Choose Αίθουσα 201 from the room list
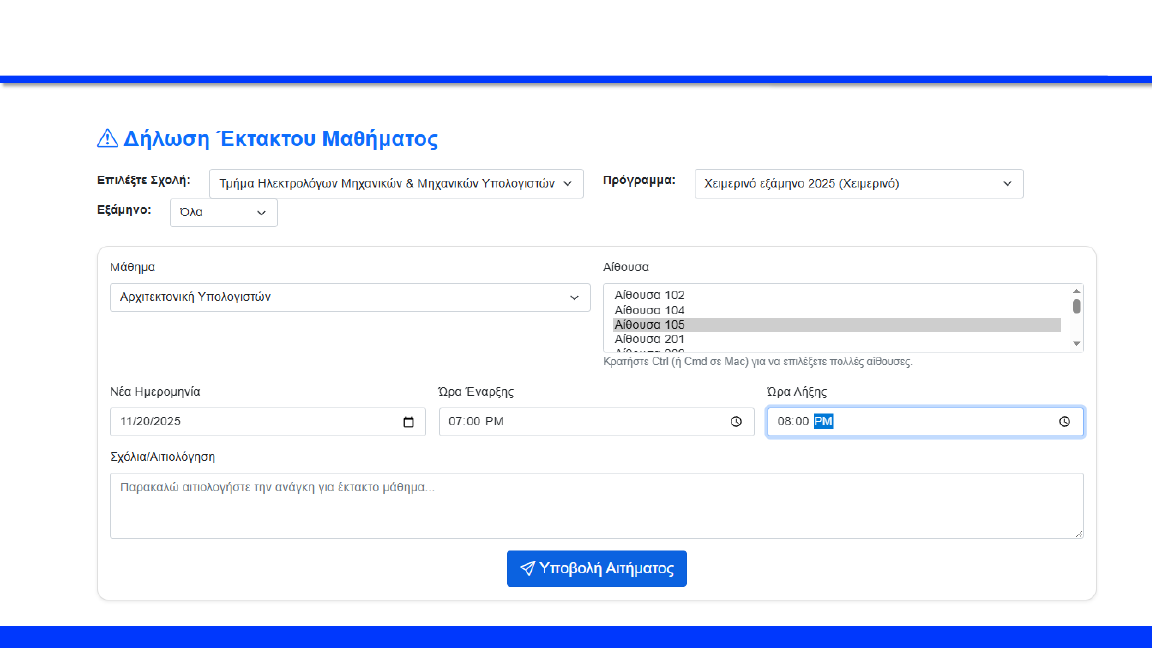The image size is (1152, 648). coord(650,340)
